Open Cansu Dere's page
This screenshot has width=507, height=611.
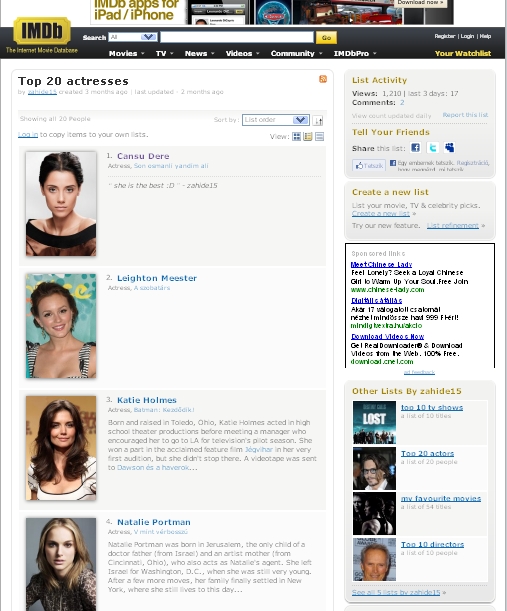(143, 156)
